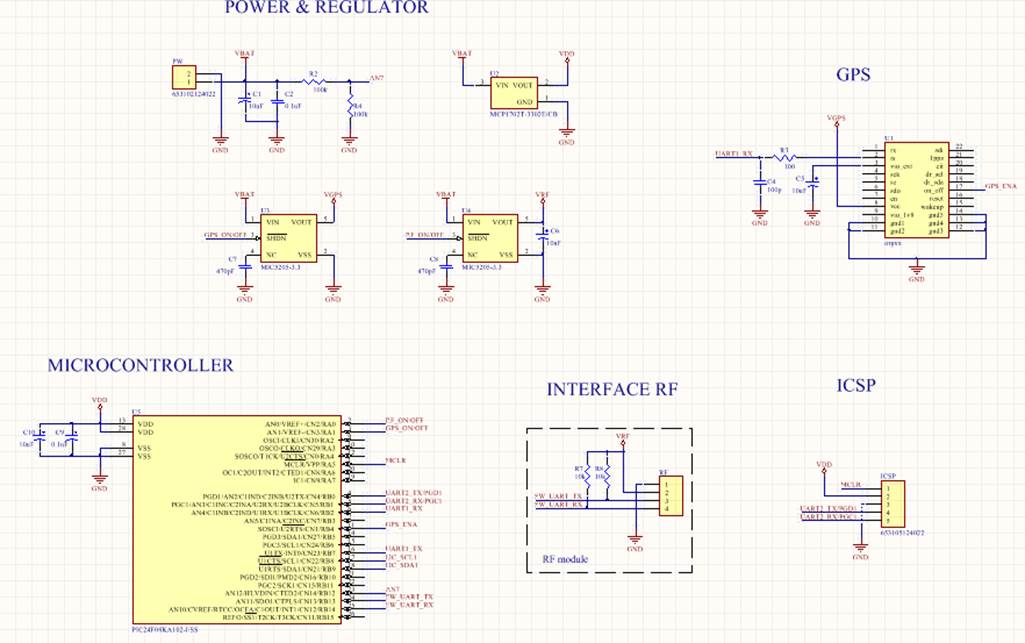Click UART1_TX net label on microcontroller
Image resolution: width=1025 pixels, height=643 pixels.
tap(404, 549)
